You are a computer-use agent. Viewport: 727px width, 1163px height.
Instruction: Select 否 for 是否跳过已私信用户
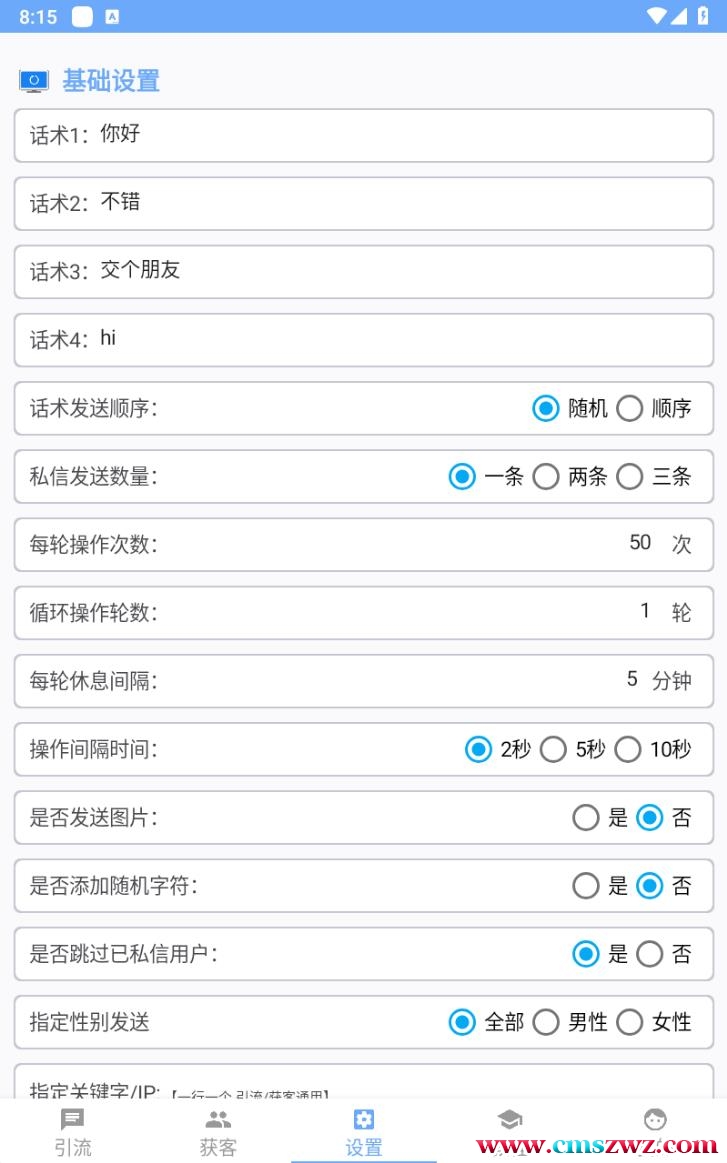tap(650, 954)
